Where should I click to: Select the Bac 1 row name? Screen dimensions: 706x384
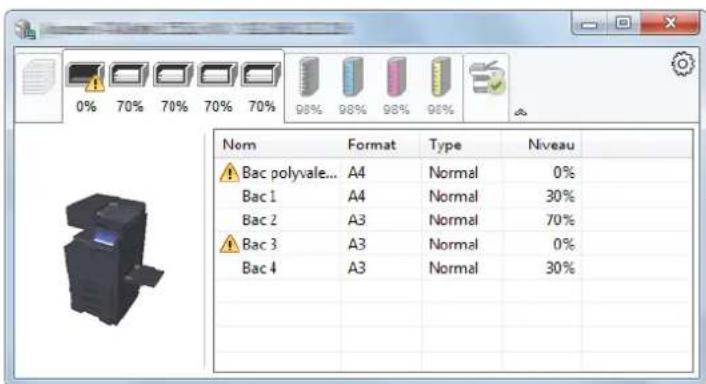click(x=259, y=196)
